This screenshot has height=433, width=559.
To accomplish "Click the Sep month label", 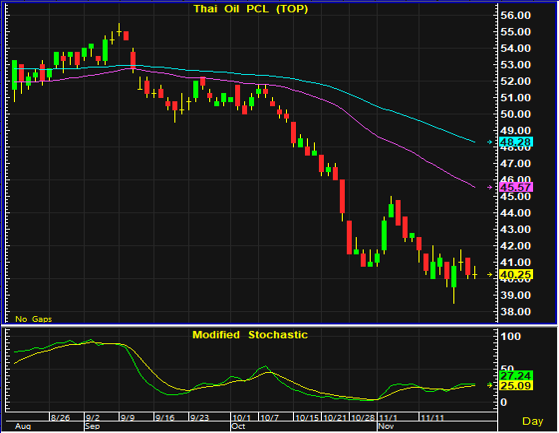I will pos(92,427).
